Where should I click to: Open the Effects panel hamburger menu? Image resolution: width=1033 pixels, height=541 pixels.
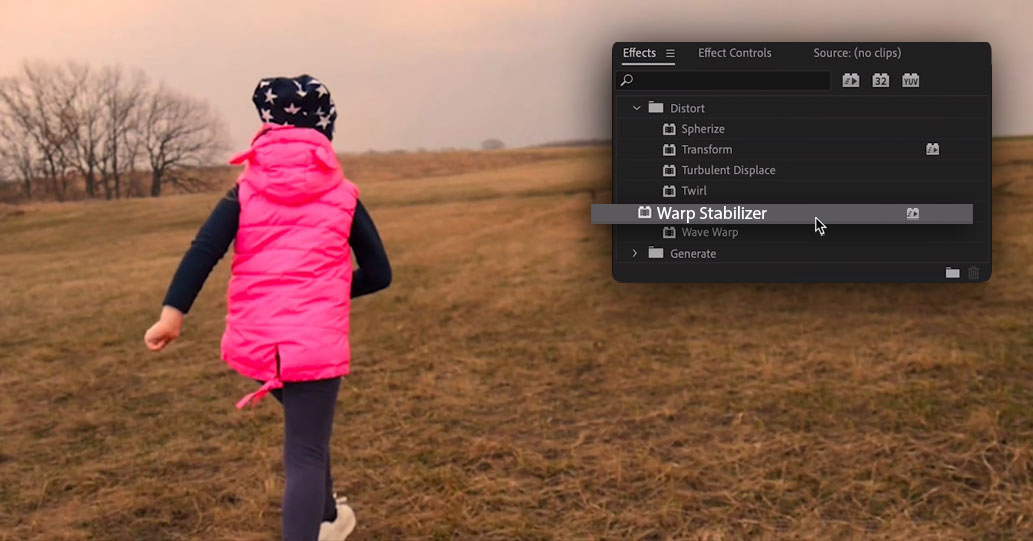click(x=670, y=53)
